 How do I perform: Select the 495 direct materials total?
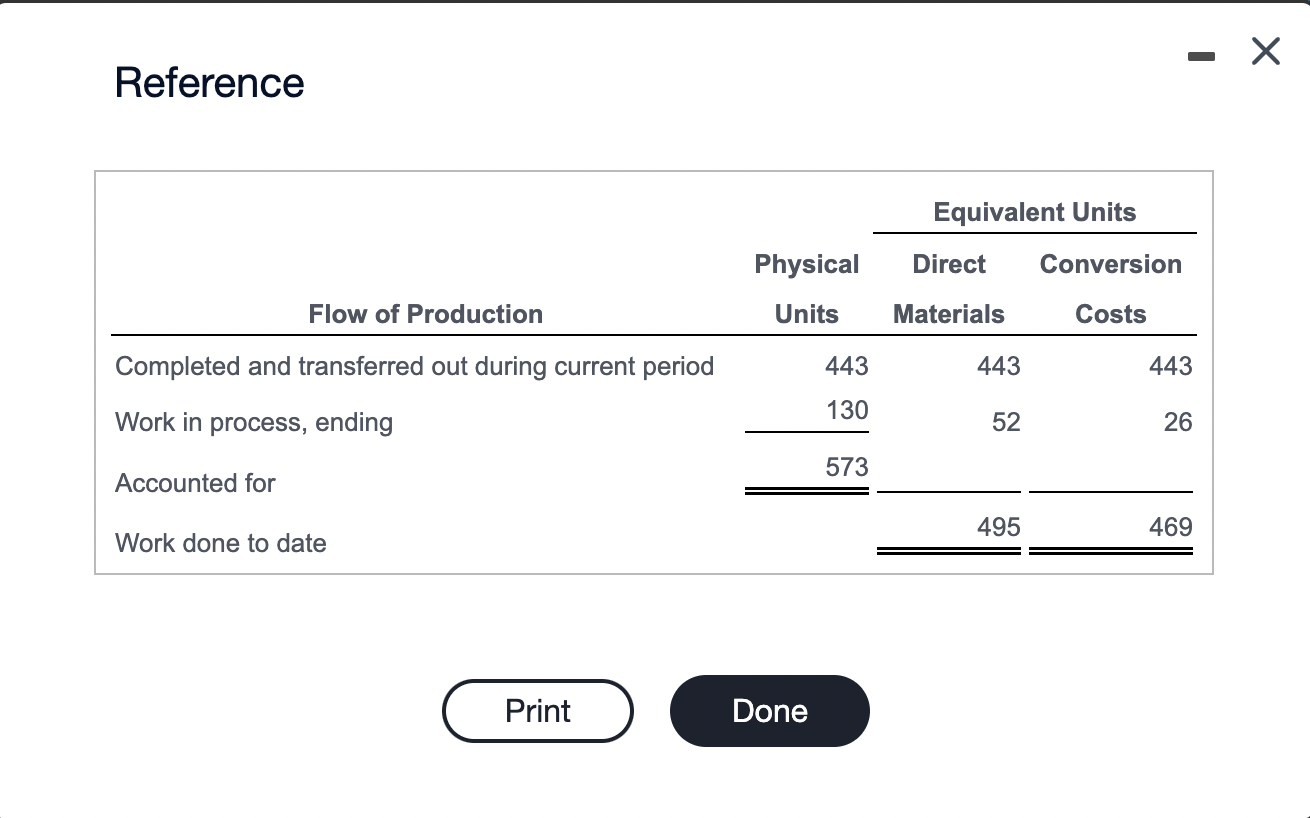tap(998, 527)
